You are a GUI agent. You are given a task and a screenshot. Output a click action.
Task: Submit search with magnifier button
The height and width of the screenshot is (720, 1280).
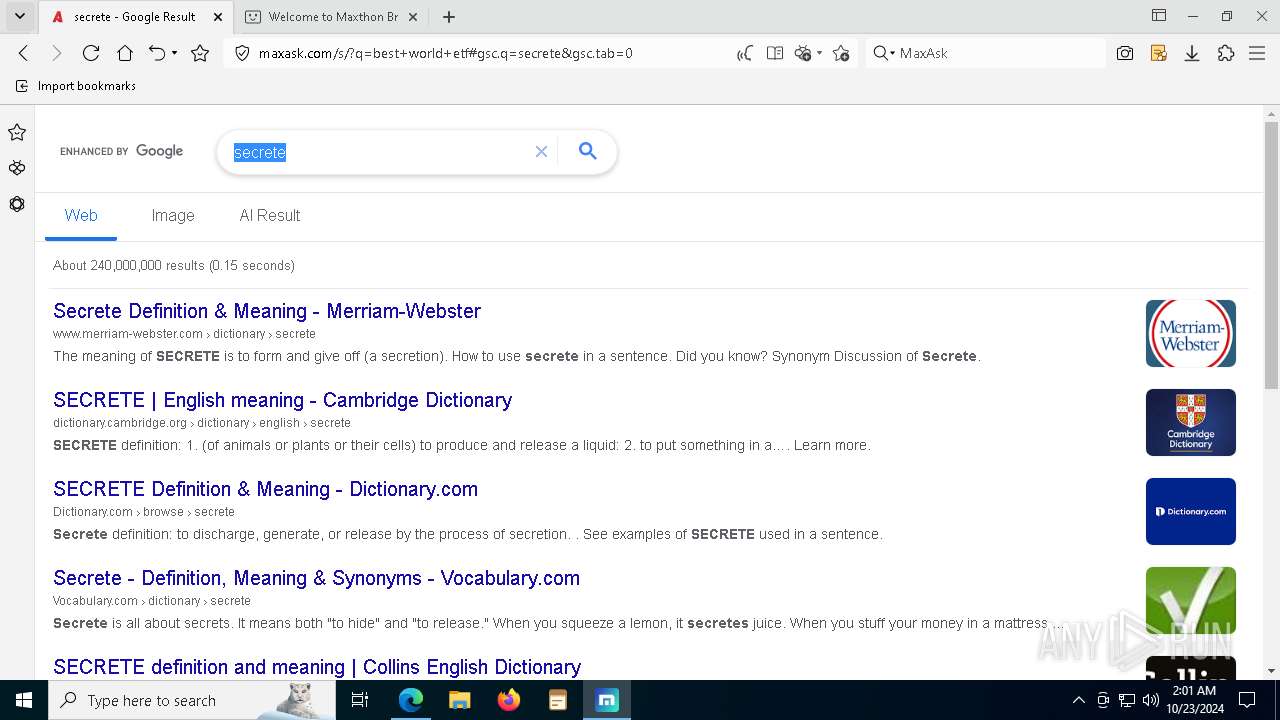pyautogui.click(x=588, y=151)
